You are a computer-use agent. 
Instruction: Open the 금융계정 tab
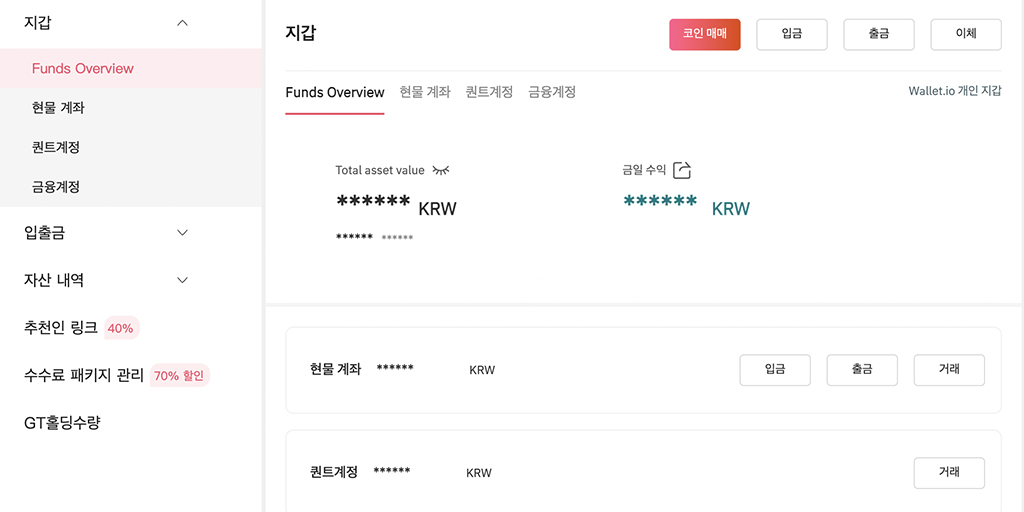tap(552, 92)
